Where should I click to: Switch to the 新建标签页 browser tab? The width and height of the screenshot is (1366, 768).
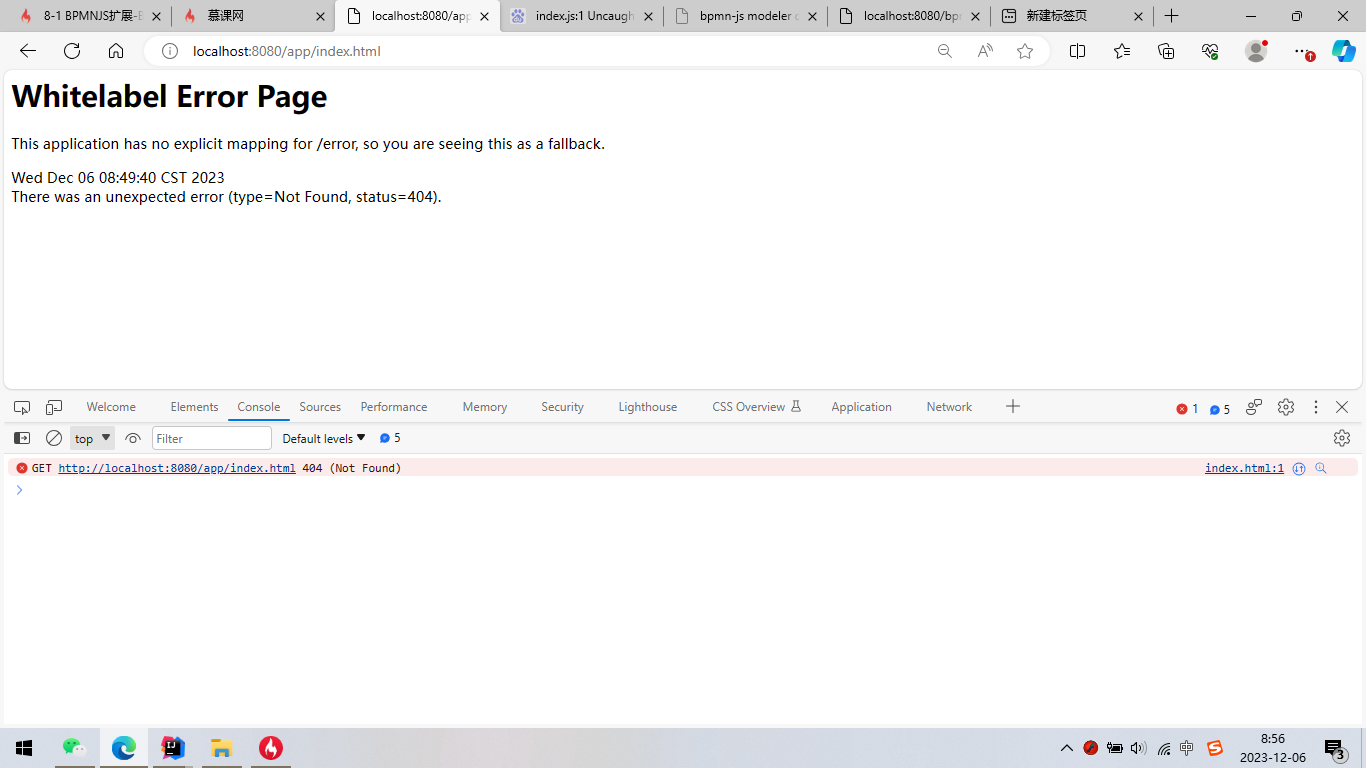point(1071,16)
